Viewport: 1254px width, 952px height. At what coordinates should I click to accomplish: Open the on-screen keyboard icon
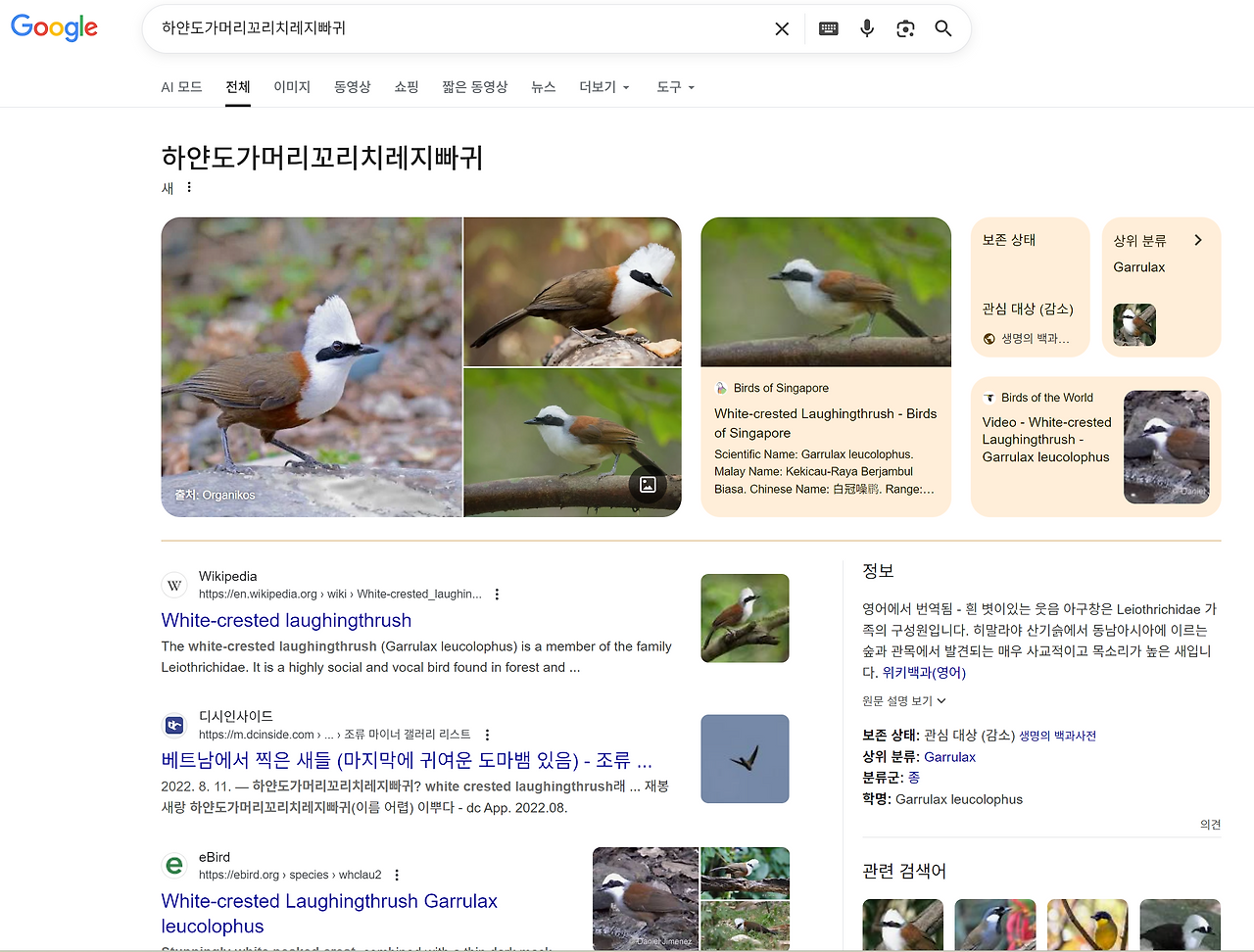point(828,28)
